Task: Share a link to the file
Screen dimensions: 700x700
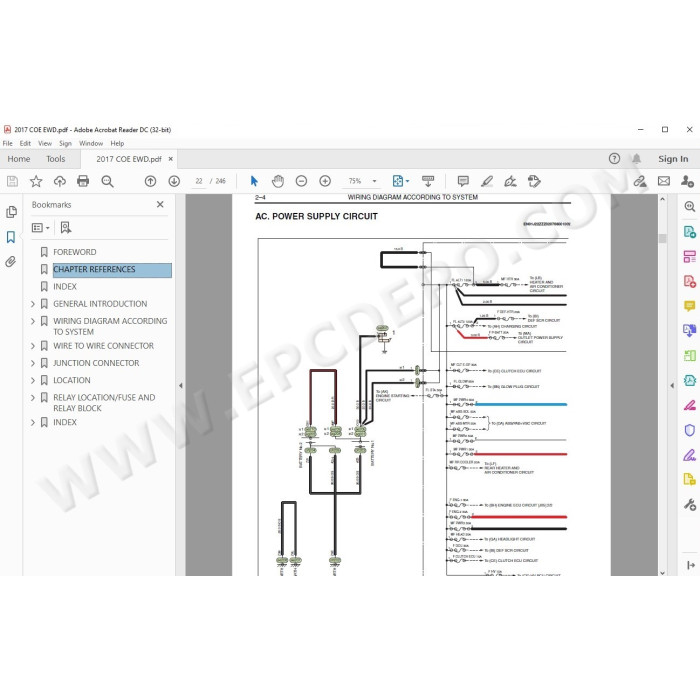Action: pos(640,181)
